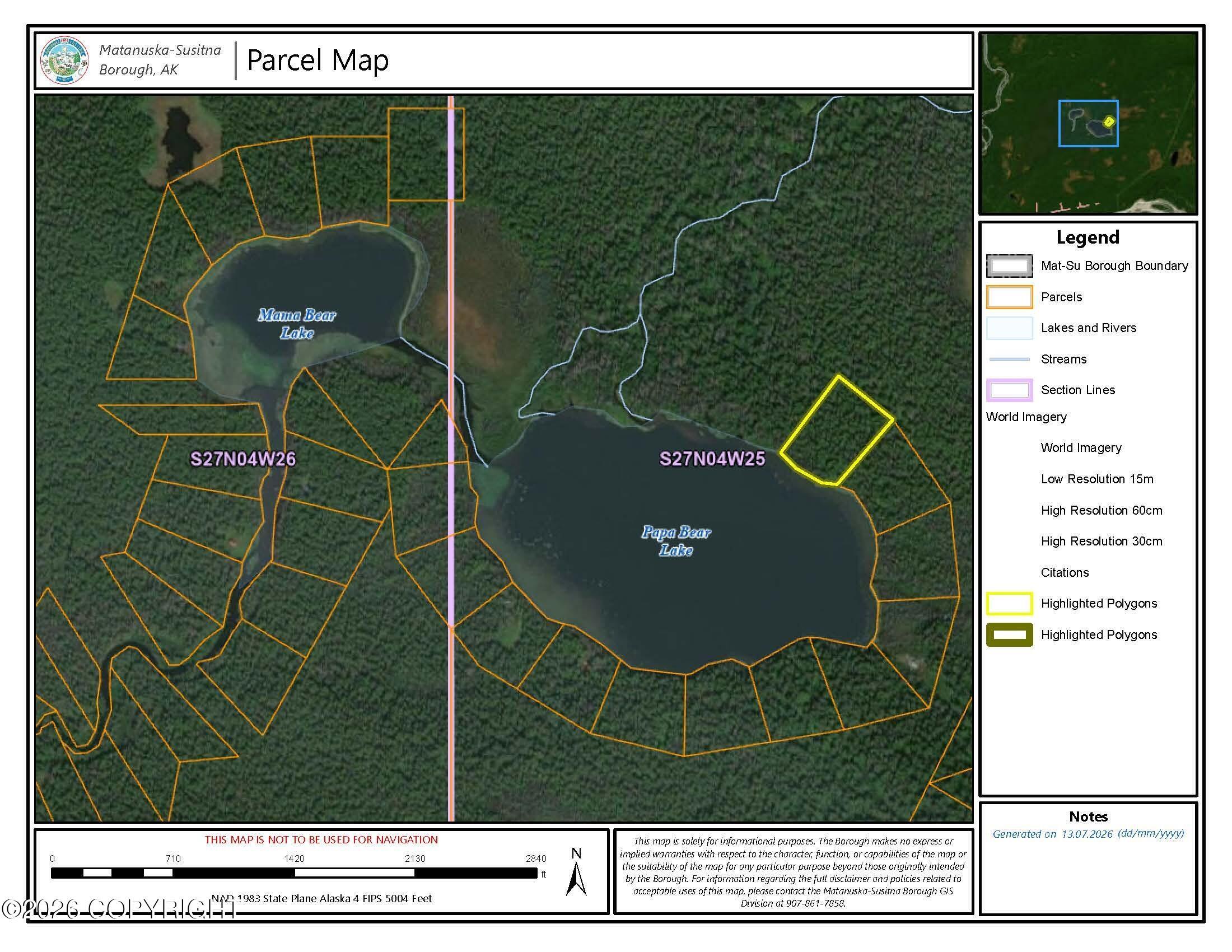
Task: Click the Parcels legend label
Action: (1061, 297)
